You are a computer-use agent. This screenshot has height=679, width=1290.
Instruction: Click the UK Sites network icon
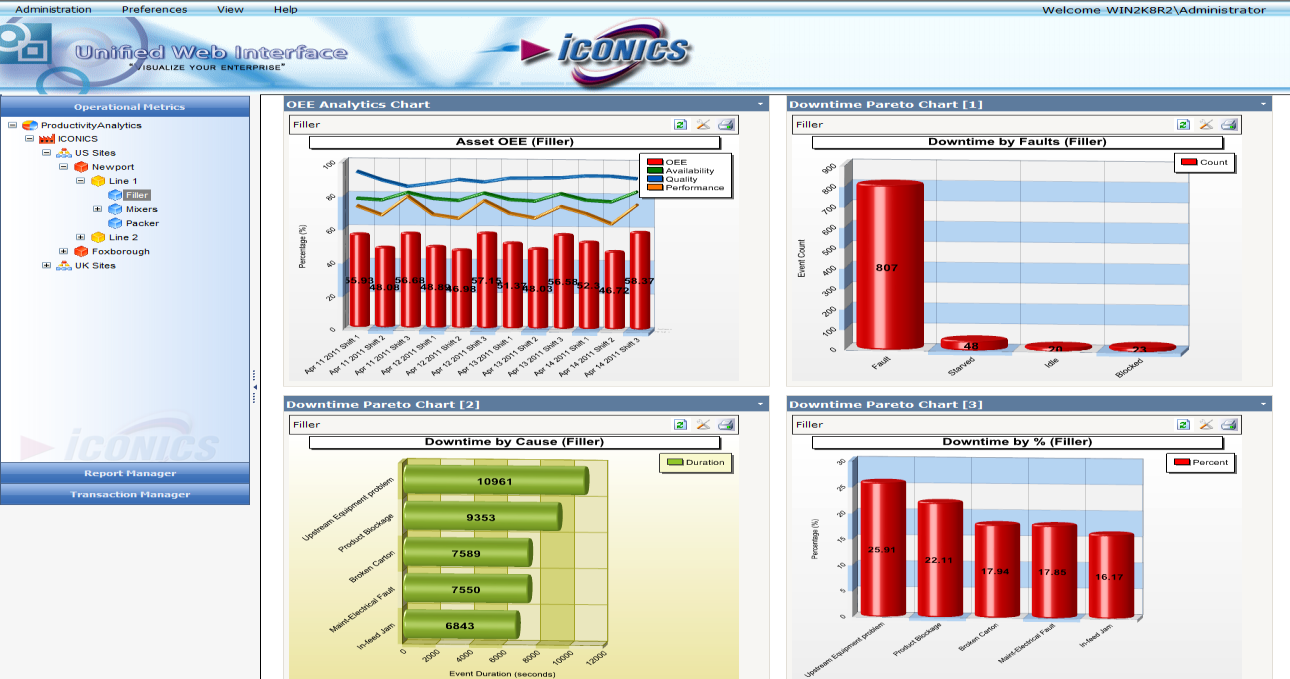(x=64, y=265)
